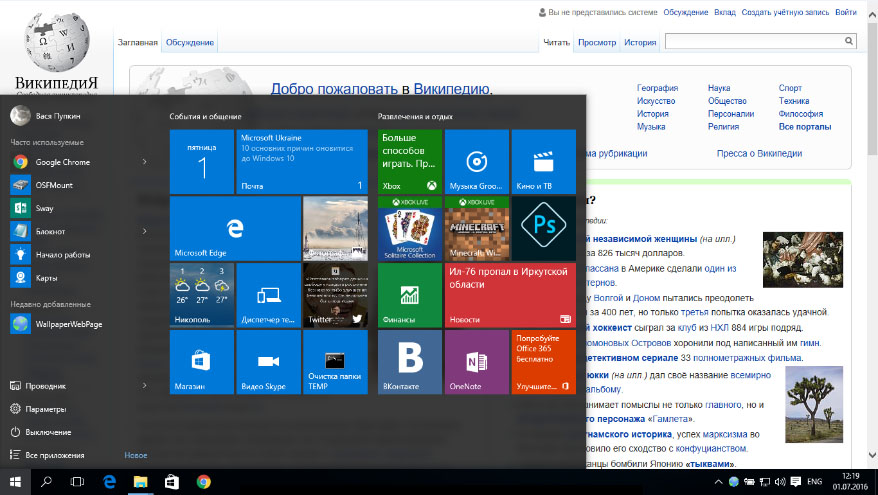
Task: Open the Xbox tile
Action: 409,162
